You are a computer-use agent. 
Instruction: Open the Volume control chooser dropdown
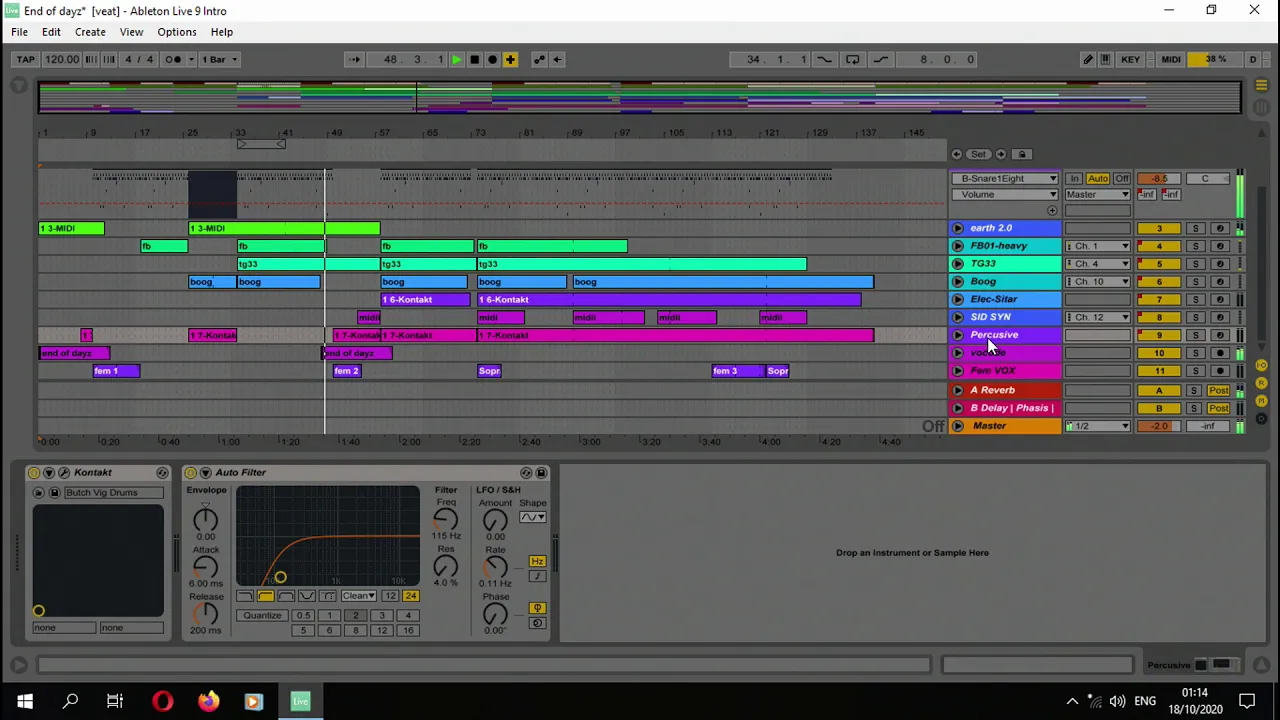click(1005, 194)
